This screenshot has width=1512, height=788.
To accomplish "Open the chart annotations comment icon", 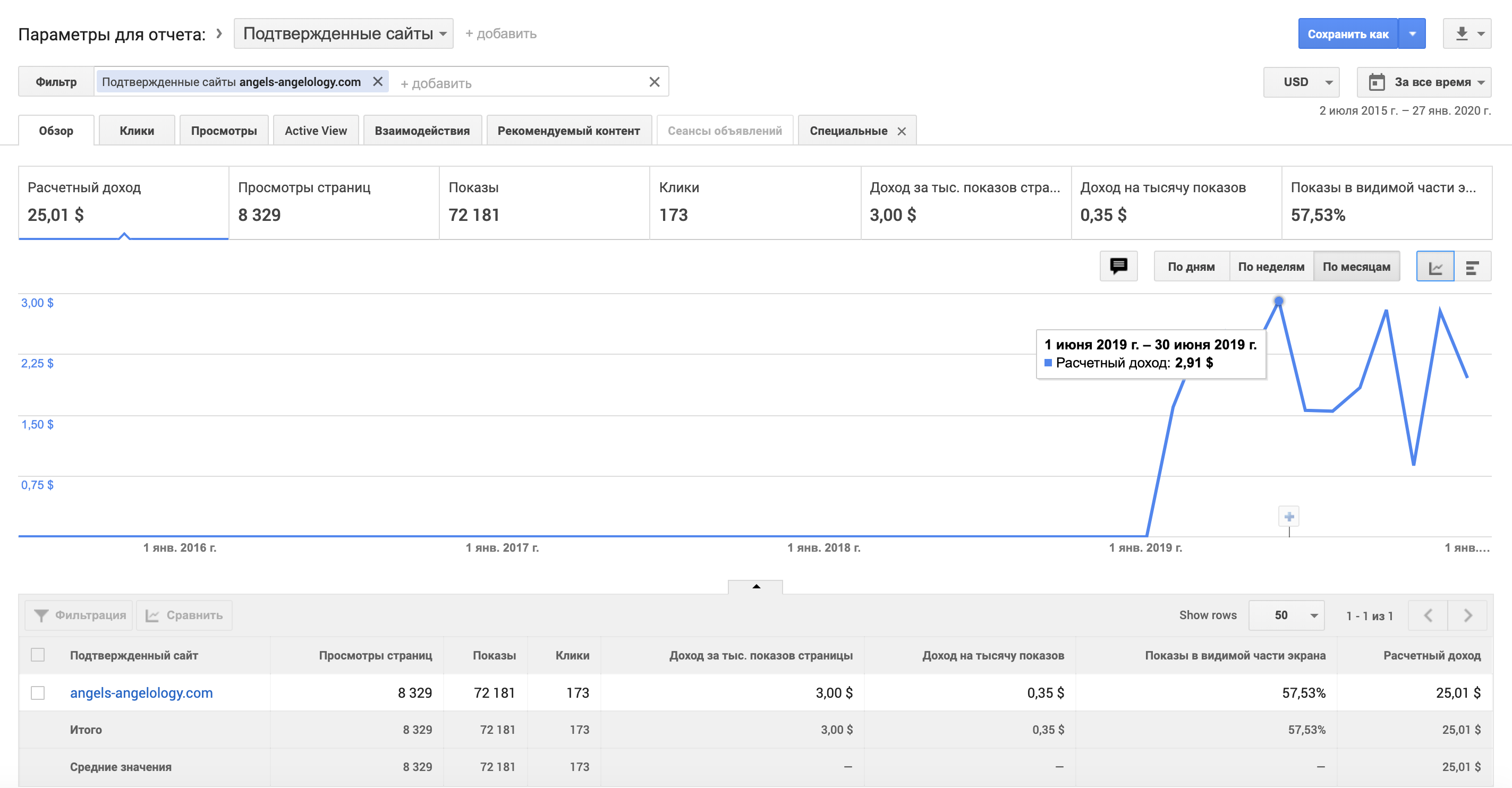I will [x=1118, y=267].
